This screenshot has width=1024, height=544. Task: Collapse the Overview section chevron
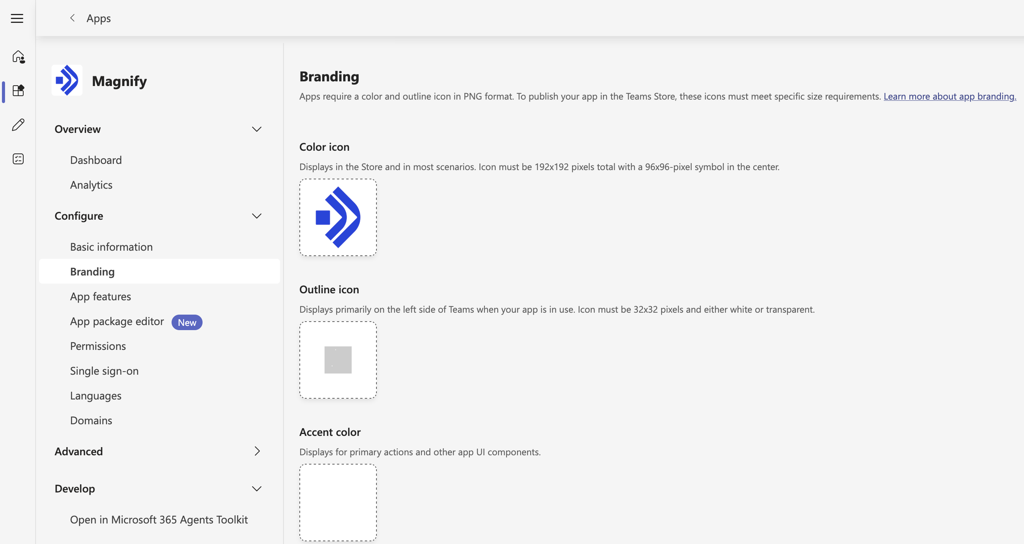click(256, 129)
